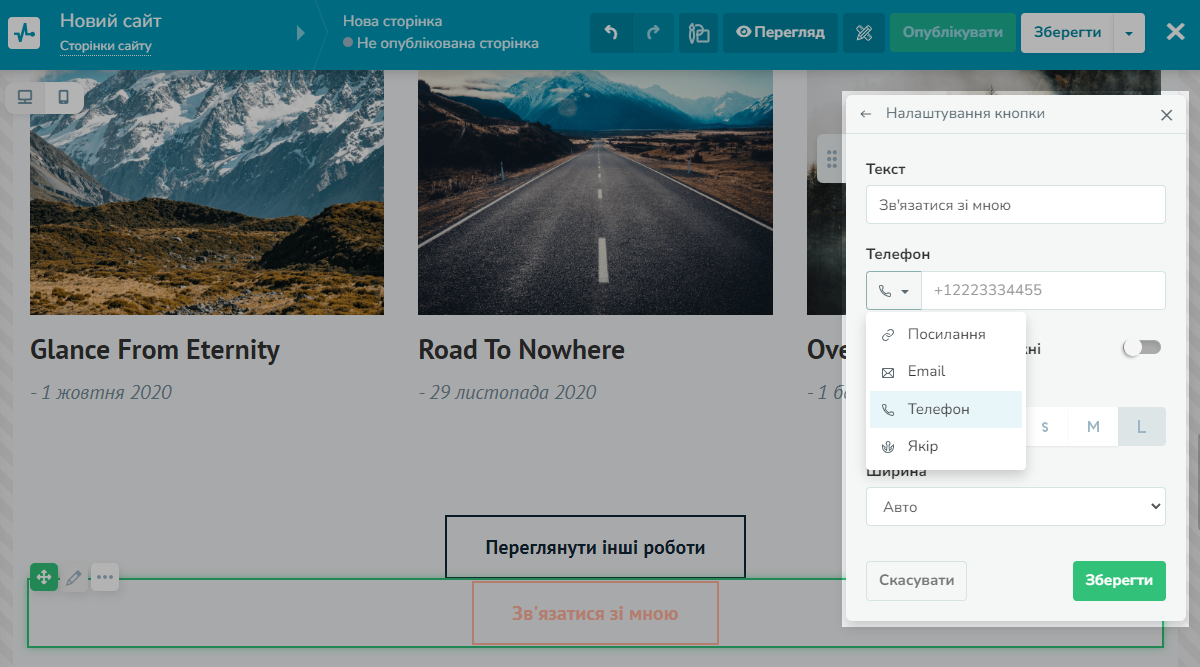This screenshot has height=667, width=1200.
Task: Select size M option
Action: [1093, 427]
